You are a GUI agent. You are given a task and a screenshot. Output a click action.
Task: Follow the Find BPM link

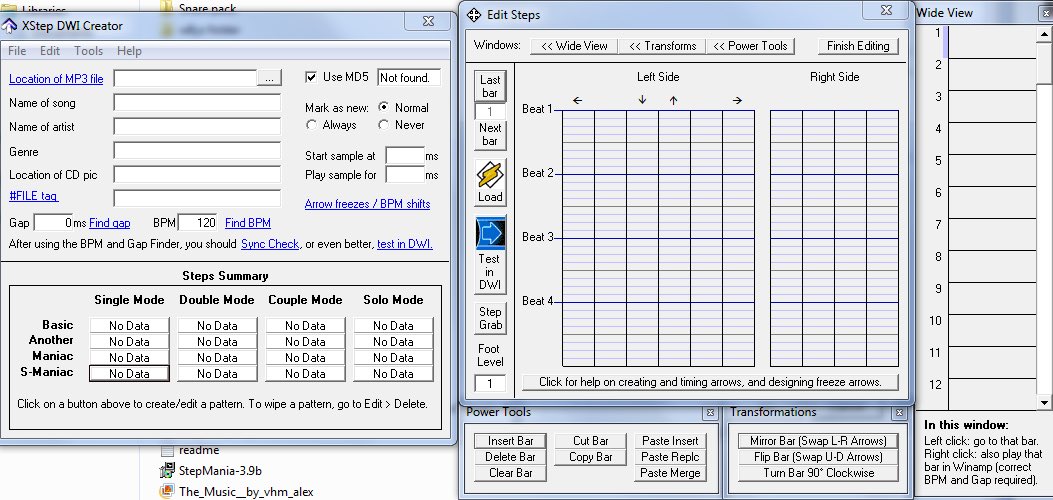(x=247, y=223)
